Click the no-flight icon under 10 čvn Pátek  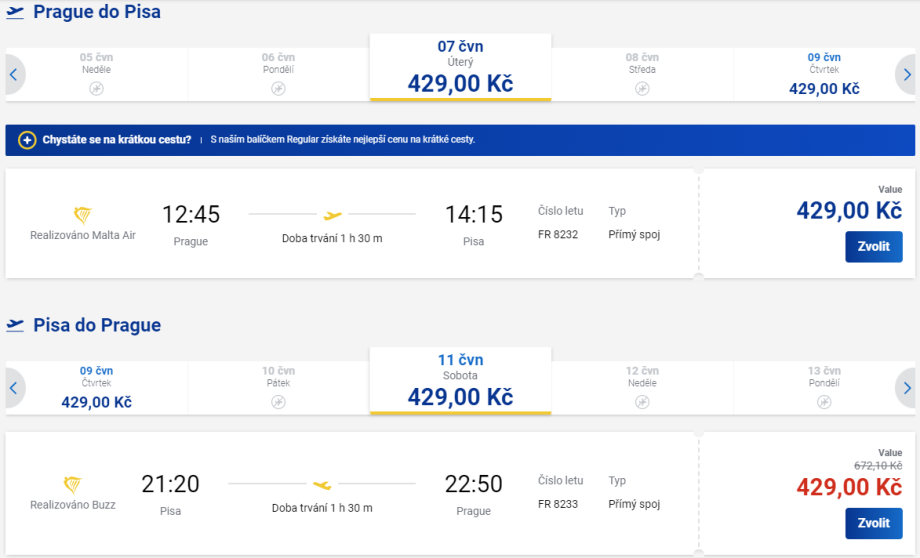[x=278, y=402]
